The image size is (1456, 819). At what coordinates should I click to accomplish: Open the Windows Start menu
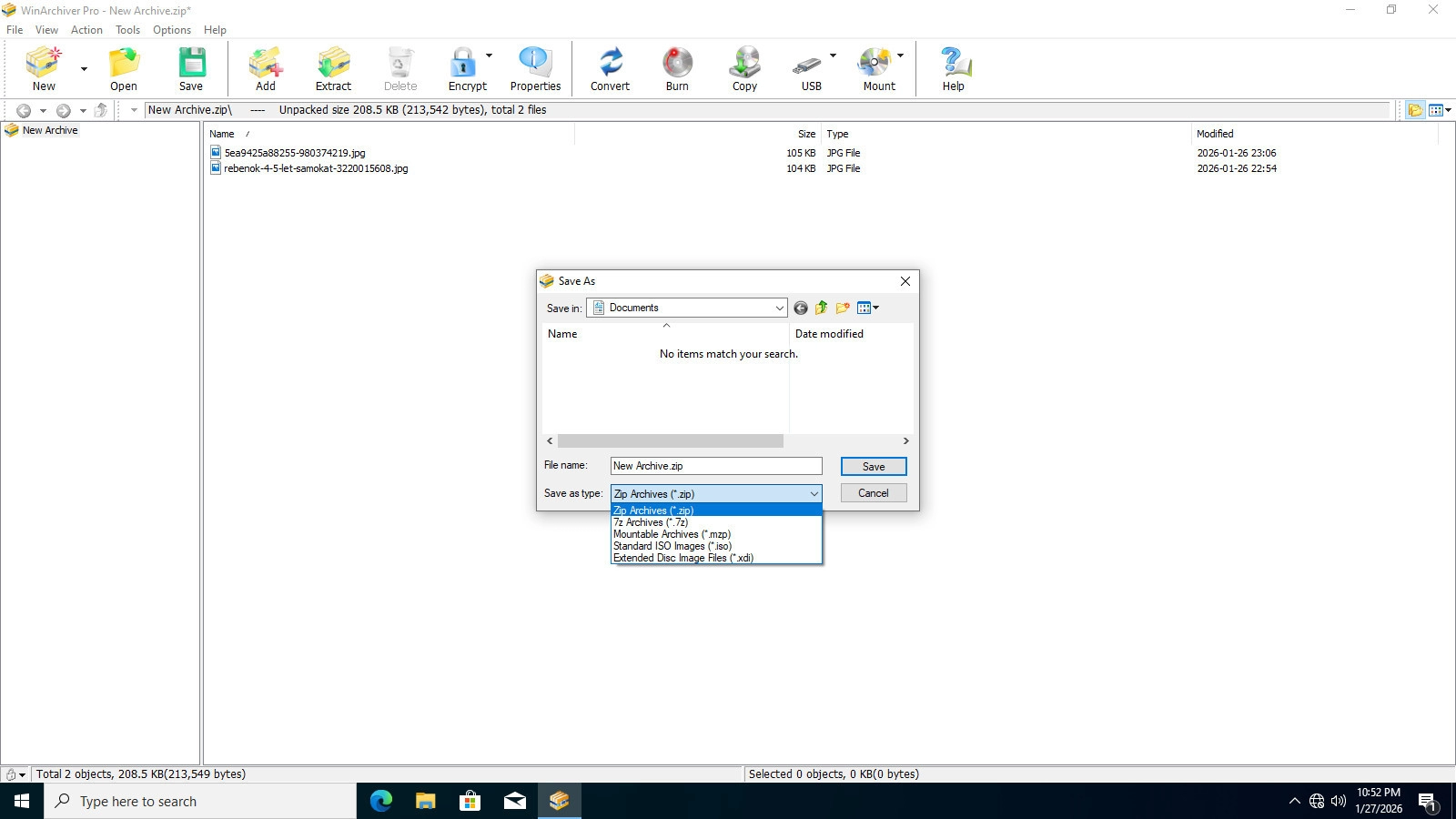coord(22,801)
